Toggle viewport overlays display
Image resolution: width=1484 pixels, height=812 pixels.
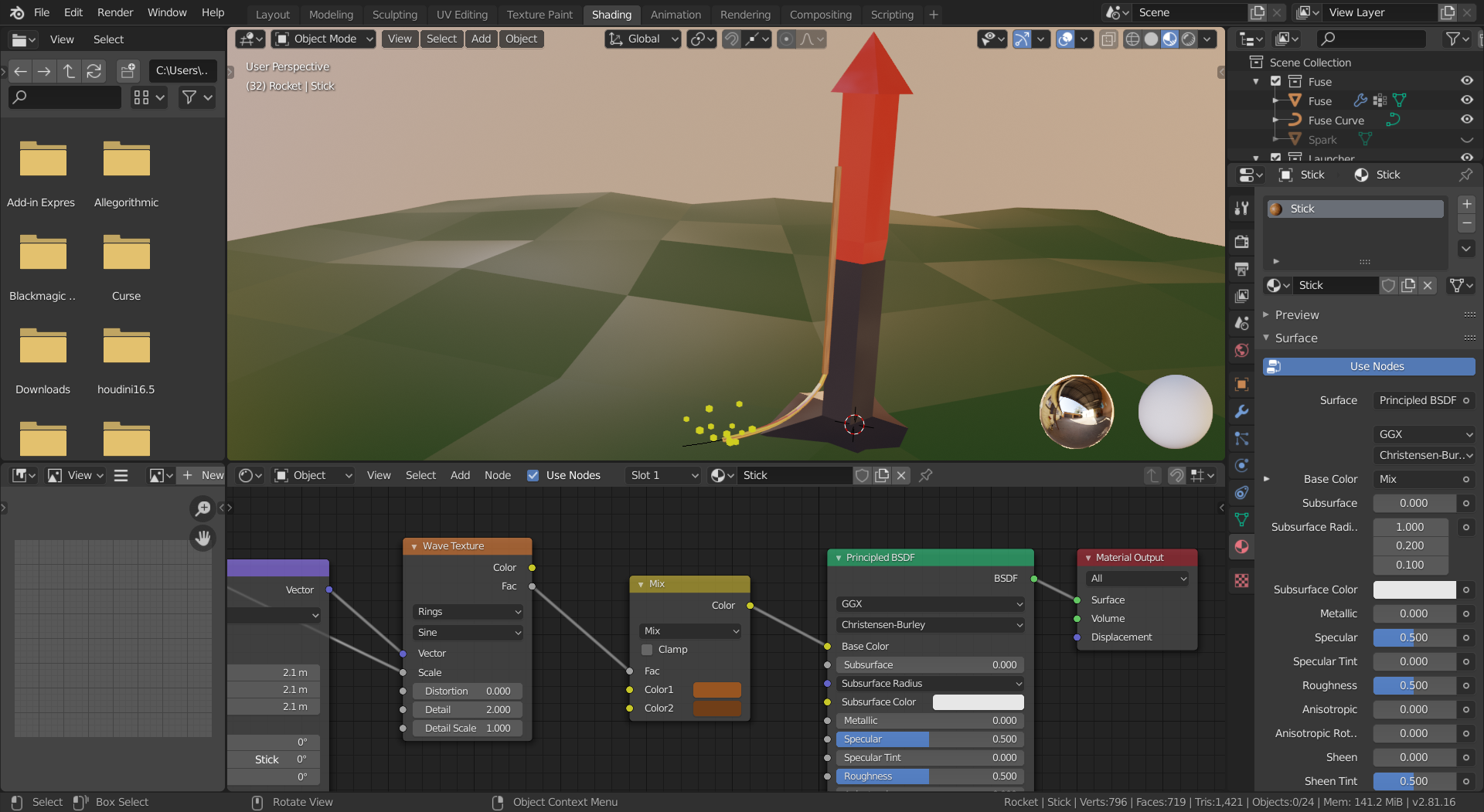pos(1065,39)
